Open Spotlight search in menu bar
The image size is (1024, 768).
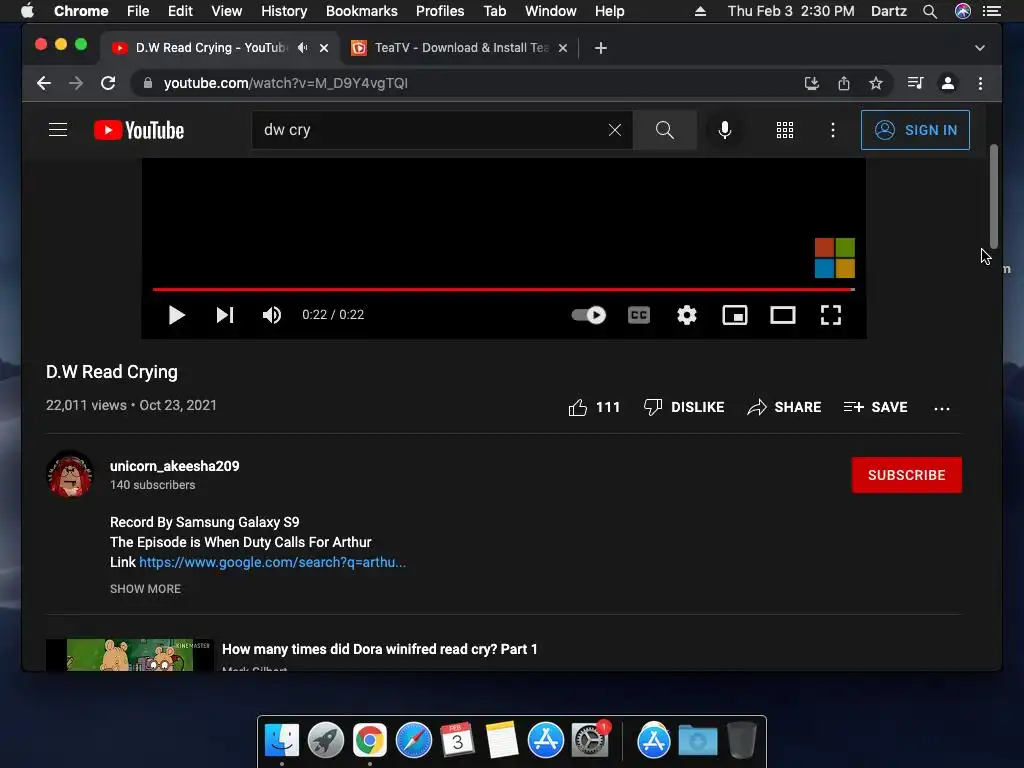coord(930,11)
